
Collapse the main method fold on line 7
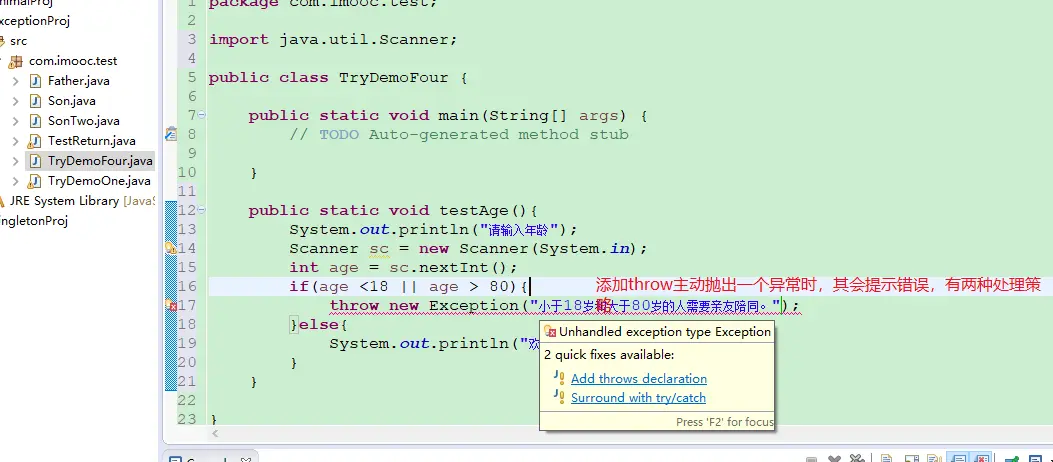coord(202,115)
